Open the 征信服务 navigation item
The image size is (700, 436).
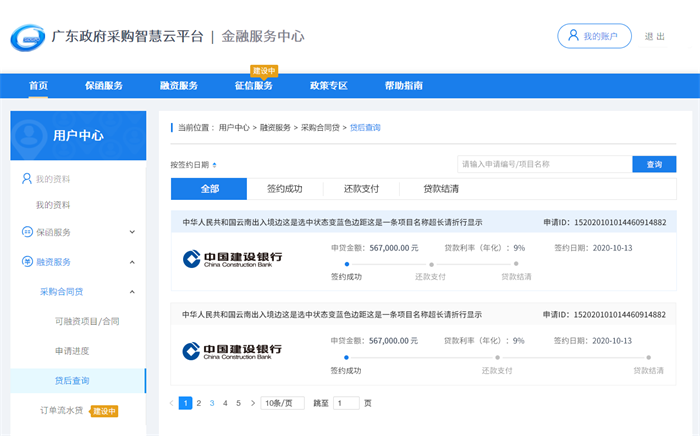(254, 85)
